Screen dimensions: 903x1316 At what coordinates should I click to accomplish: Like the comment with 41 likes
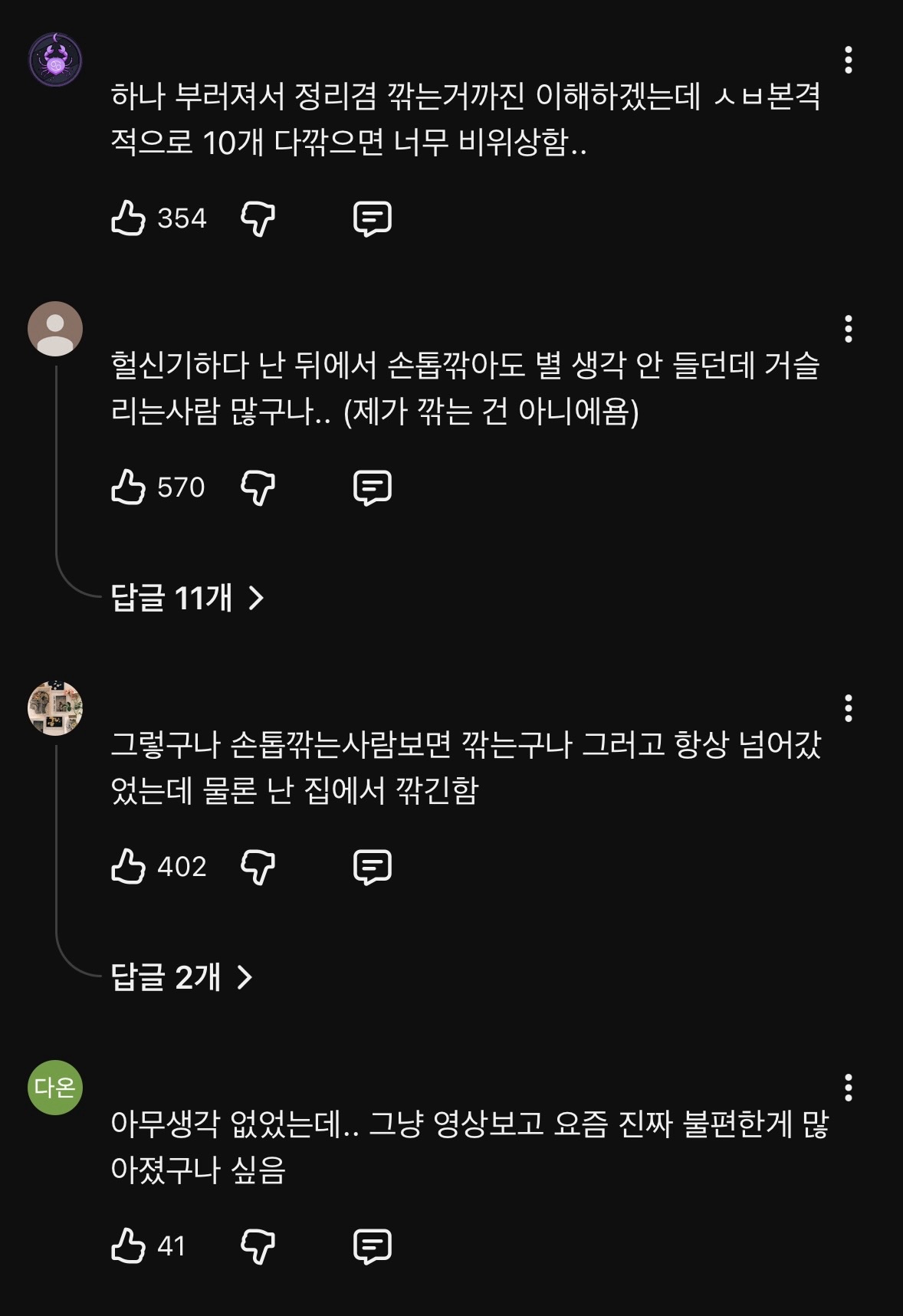(128, 1245)
